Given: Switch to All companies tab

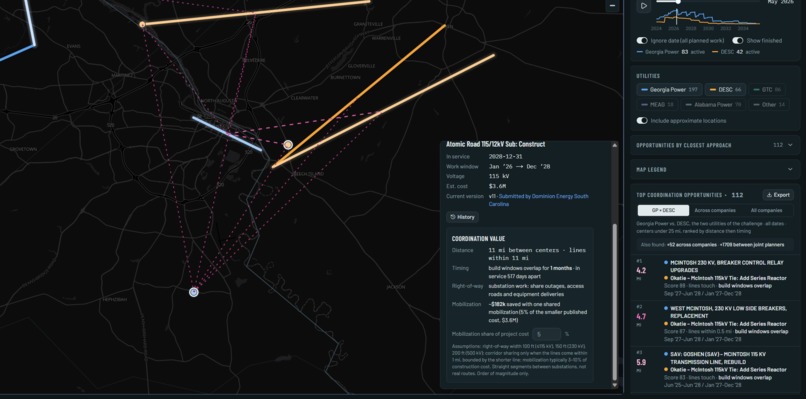Looking at the screenshot, I should [766, 210].
